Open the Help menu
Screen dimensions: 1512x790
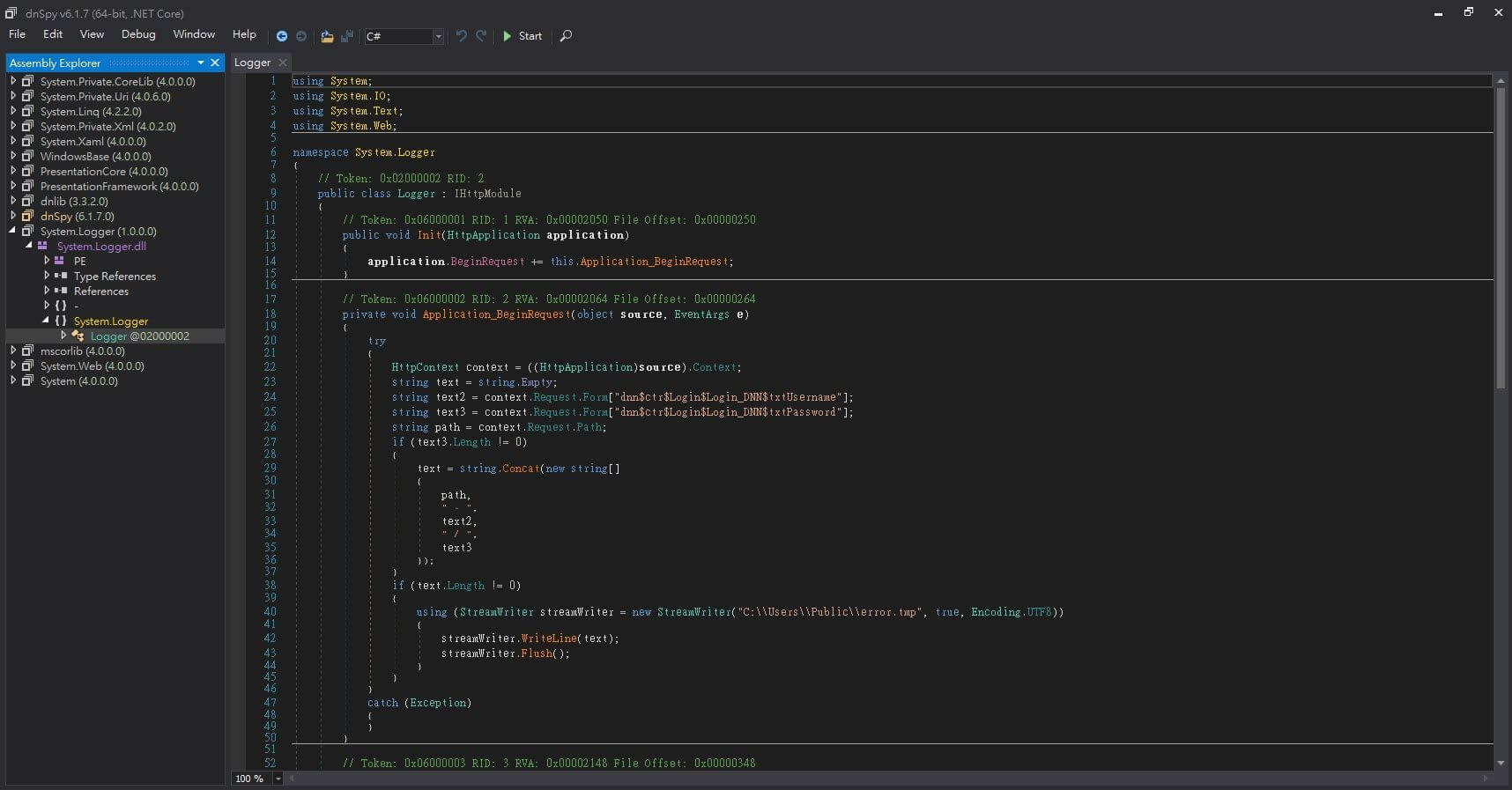tap(244, 34)
